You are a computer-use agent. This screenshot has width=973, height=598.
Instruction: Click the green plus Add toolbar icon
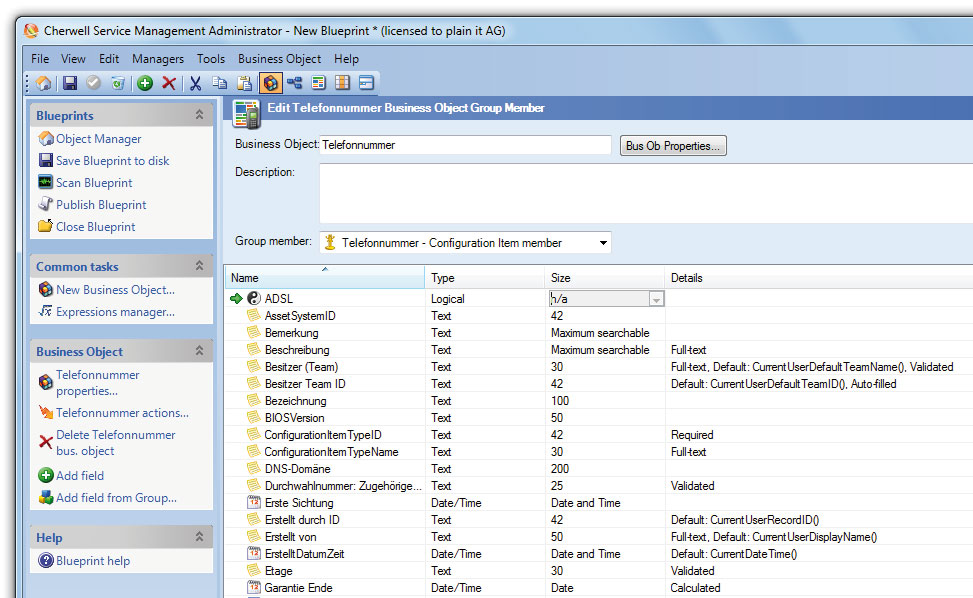[145, 83]
